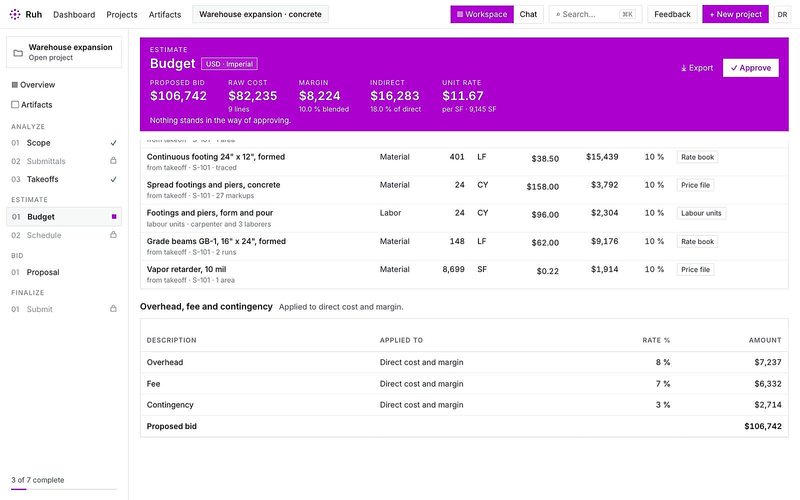Click the $158.00 unit rate cell
The height and width of the screenshot is (500, 800).
[x=542, y=187]
